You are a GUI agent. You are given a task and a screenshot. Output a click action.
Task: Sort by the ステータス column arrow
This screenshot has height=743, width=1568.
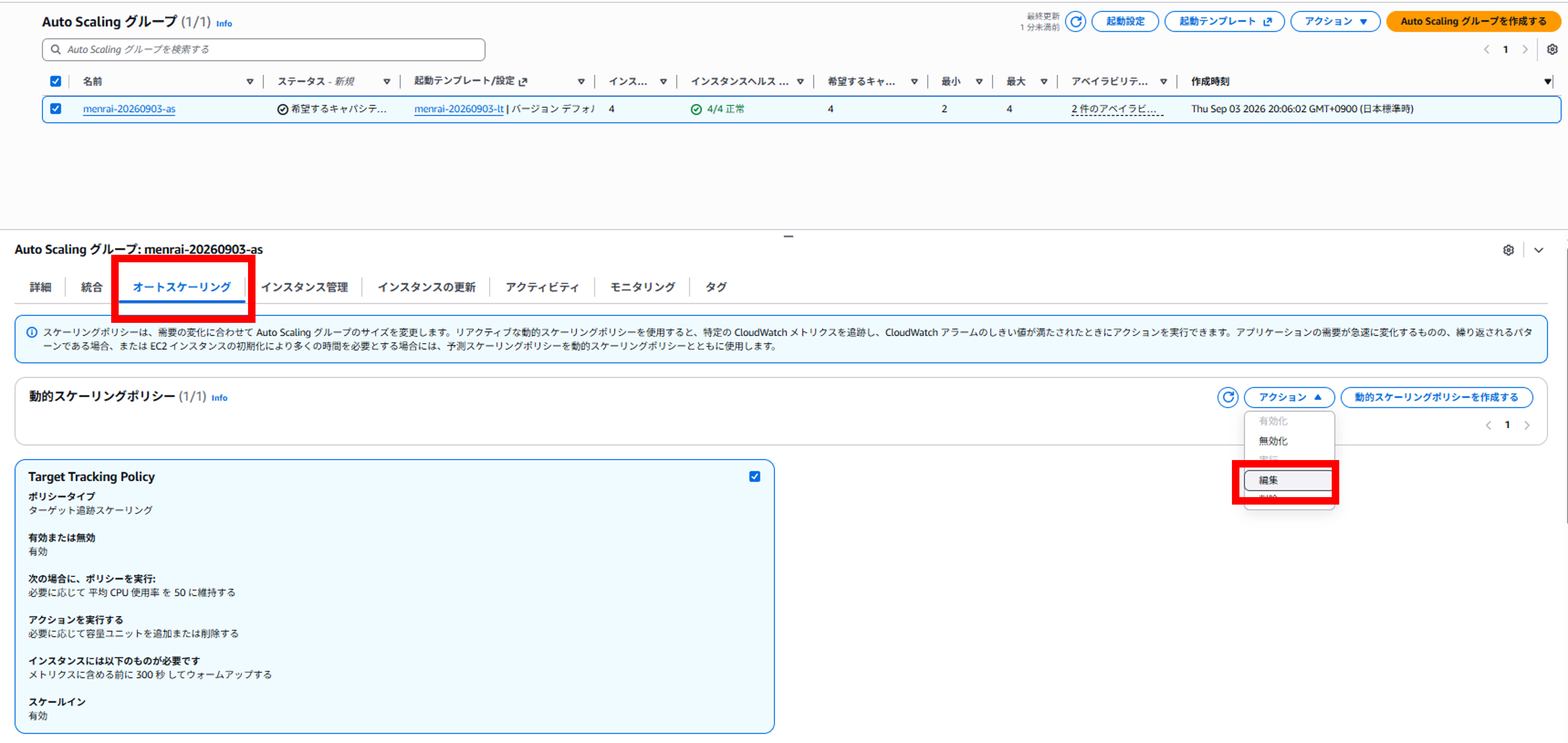(x=387, y=82)
